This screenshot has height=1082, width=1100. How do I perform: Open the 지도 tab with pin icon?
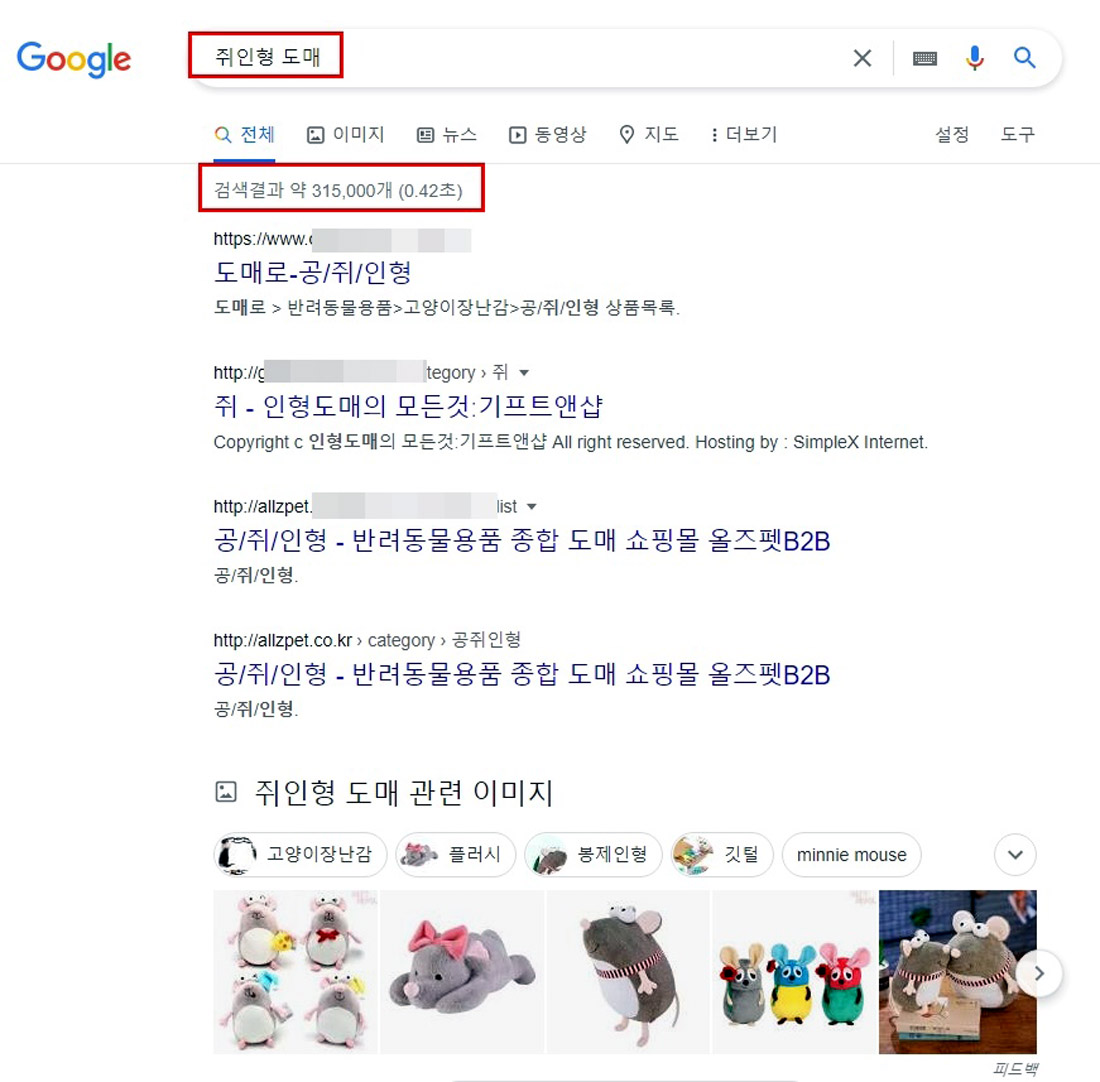click(x=649, y=134)
